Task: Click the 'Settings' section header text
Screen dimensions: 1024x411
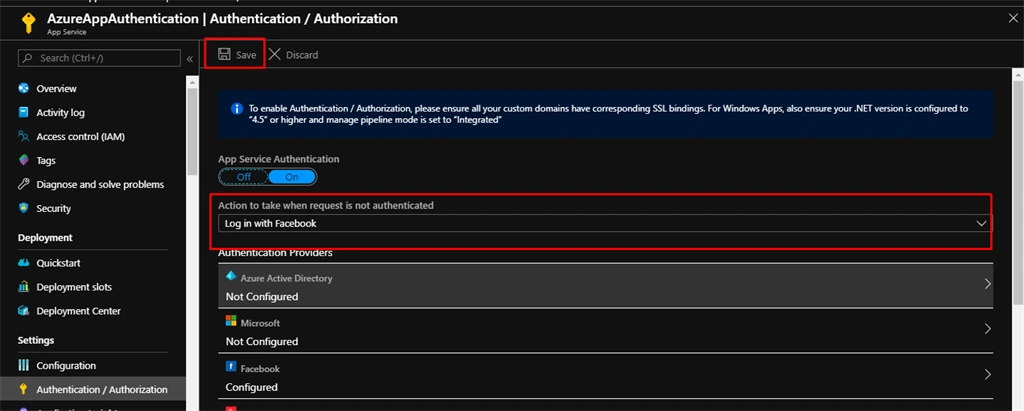Action: (x=36, y=340)
